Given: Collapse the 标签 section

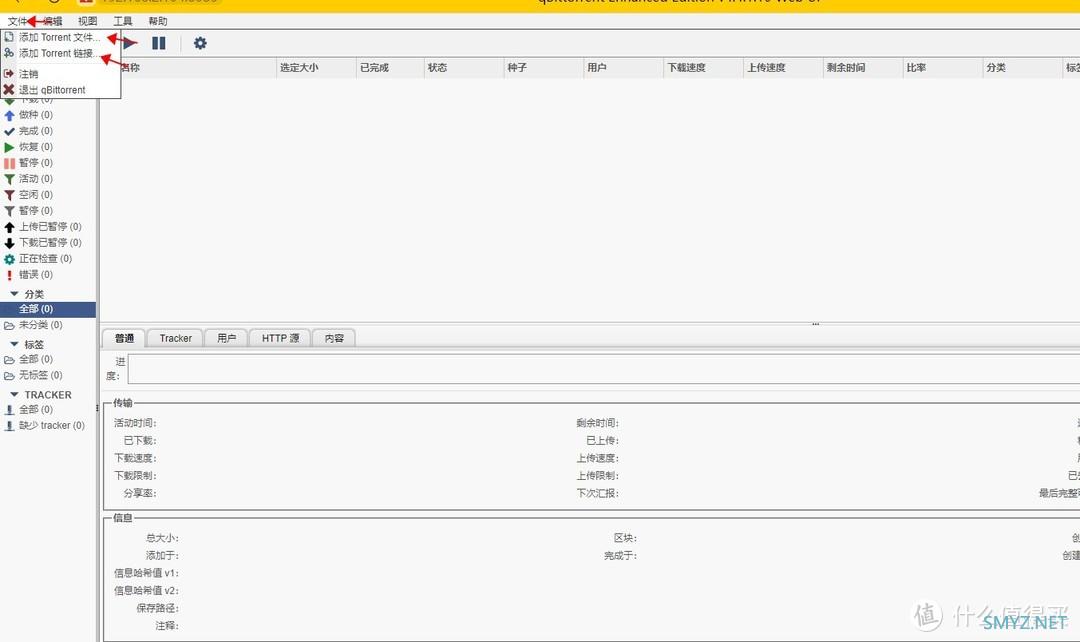Looking at the screenshot, I should (14, 344).
